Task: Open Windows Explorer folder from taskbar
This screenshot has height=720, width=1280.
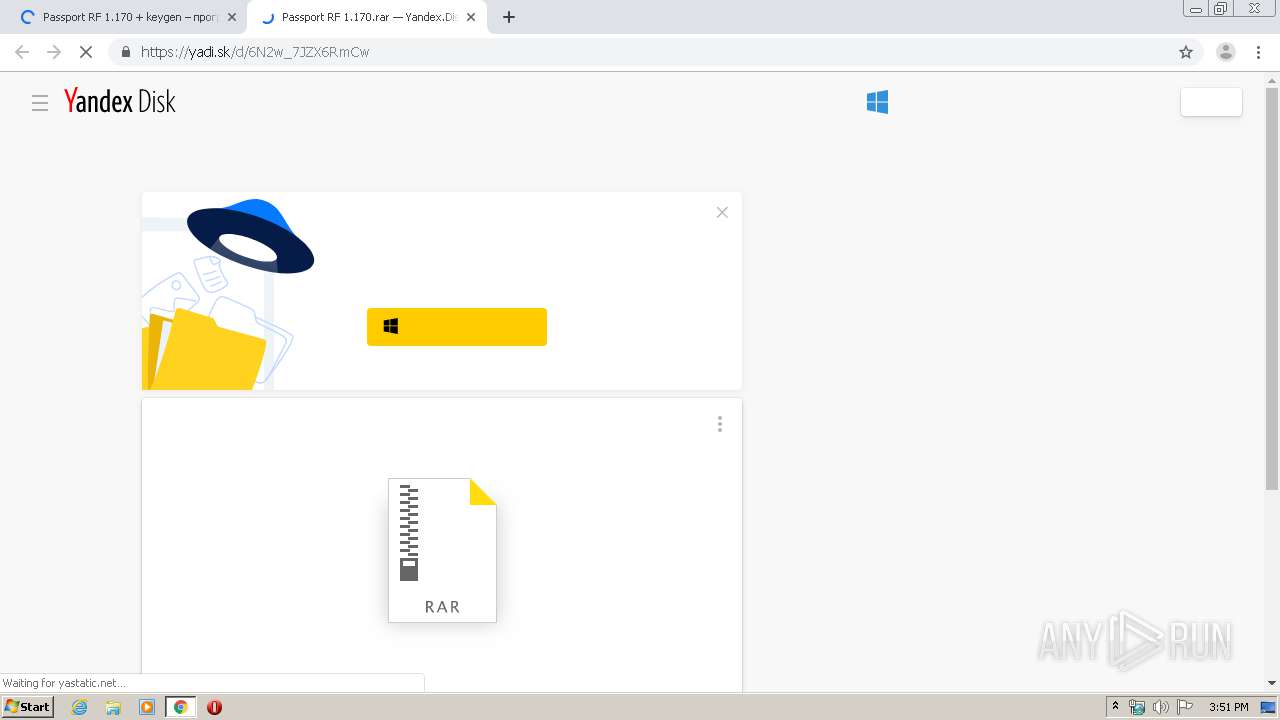Action: pyautogui.click(x=113, y=707)
